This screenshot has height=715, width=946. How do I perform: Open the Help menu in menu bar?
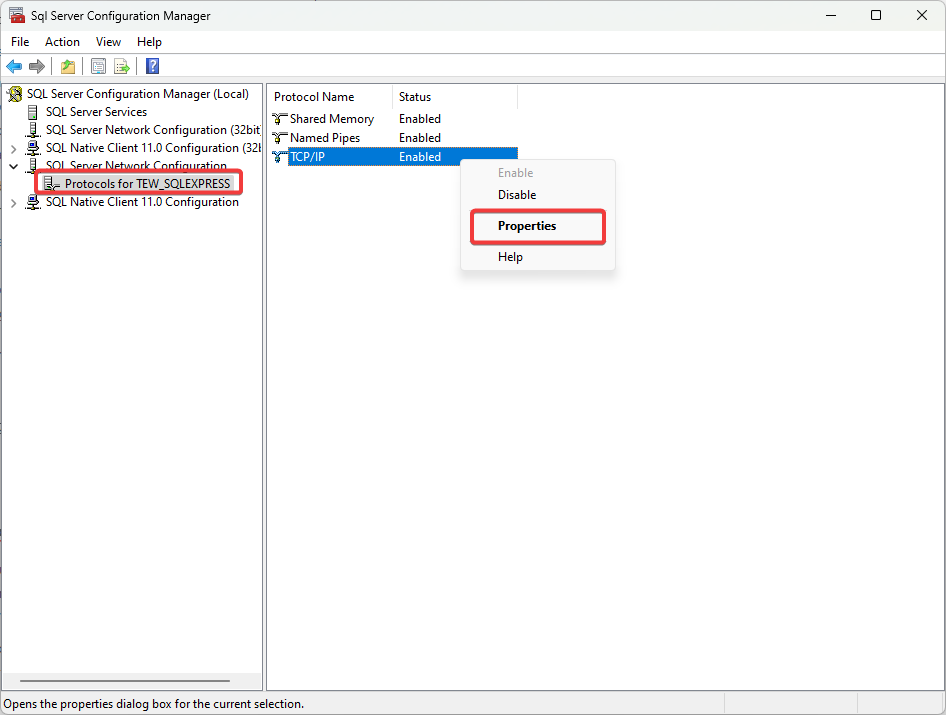tap(149, 42)
